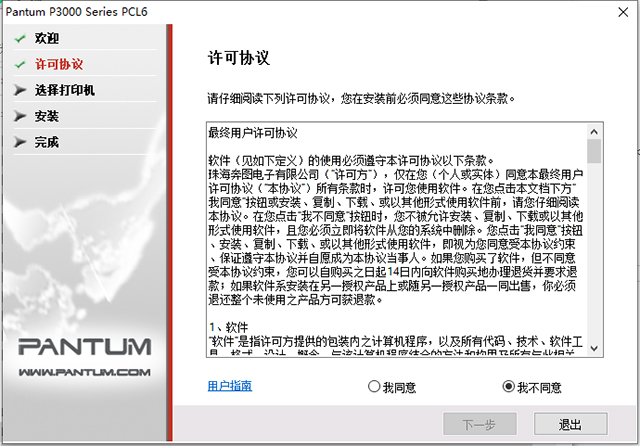Click the arrow icon beside 完成
Image resolution: width=640 pixels, height=446 pixels.
coord(20,142)
